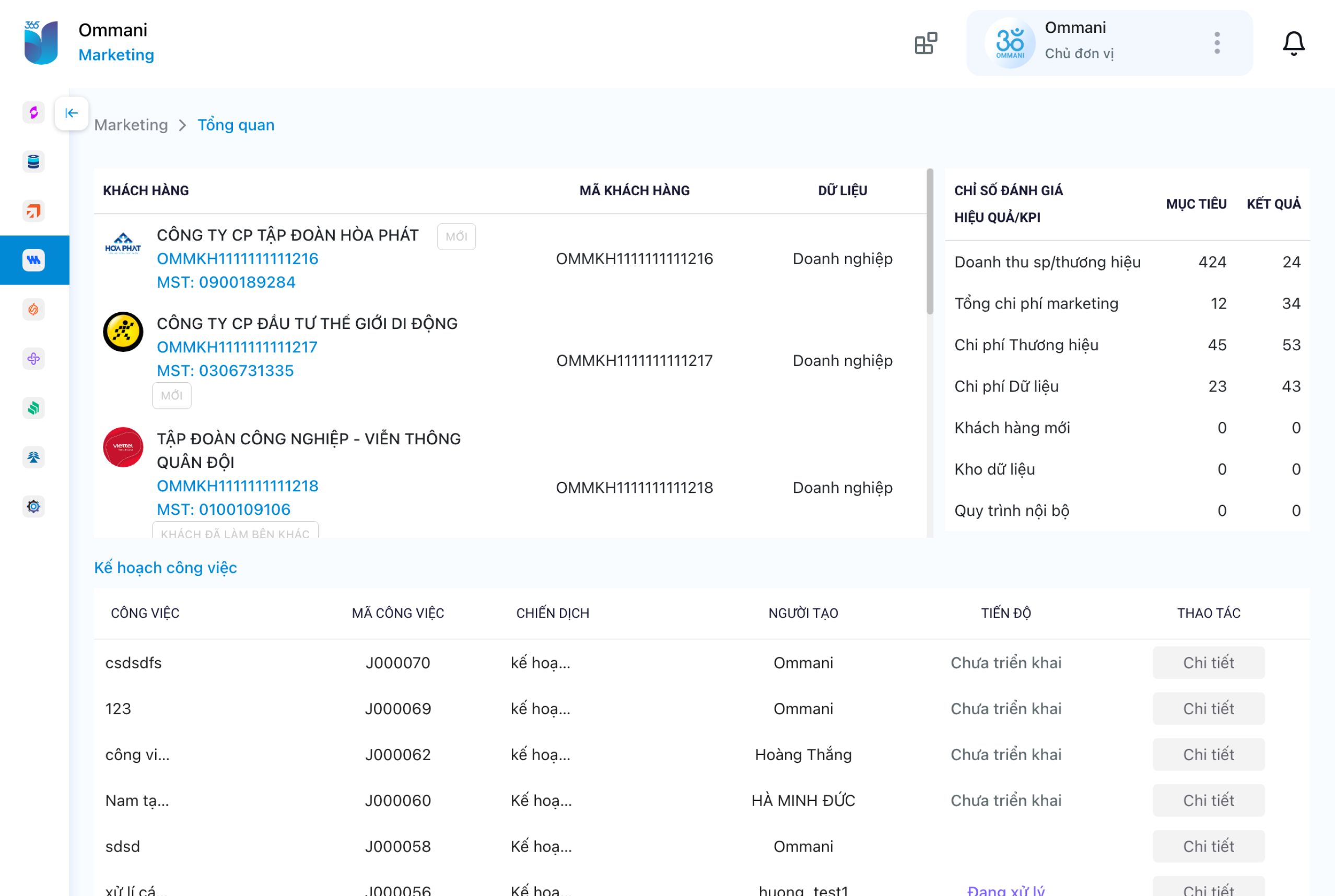
Task: Open the notification bell
Action: (x=1293, y=43)
